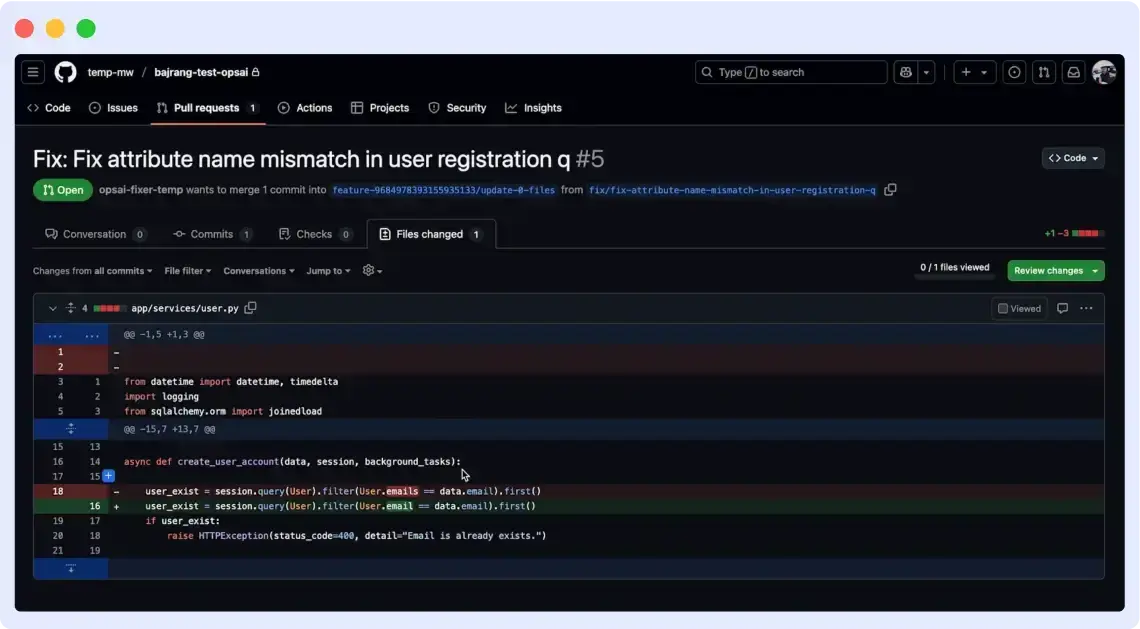1140x629 pixels.
Task: Open the hamburger navigation menu icon
Action: pos(33,71)
